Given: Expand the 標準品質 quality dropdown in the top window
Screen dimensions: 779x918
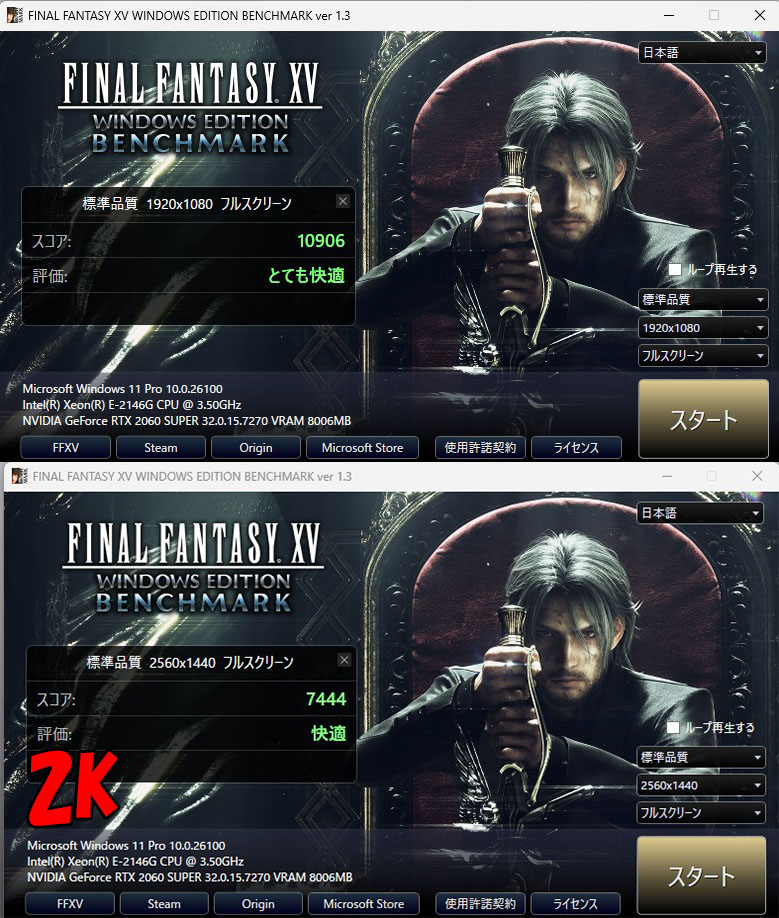Looking at the screenshot, I should [x=702, y=300].
